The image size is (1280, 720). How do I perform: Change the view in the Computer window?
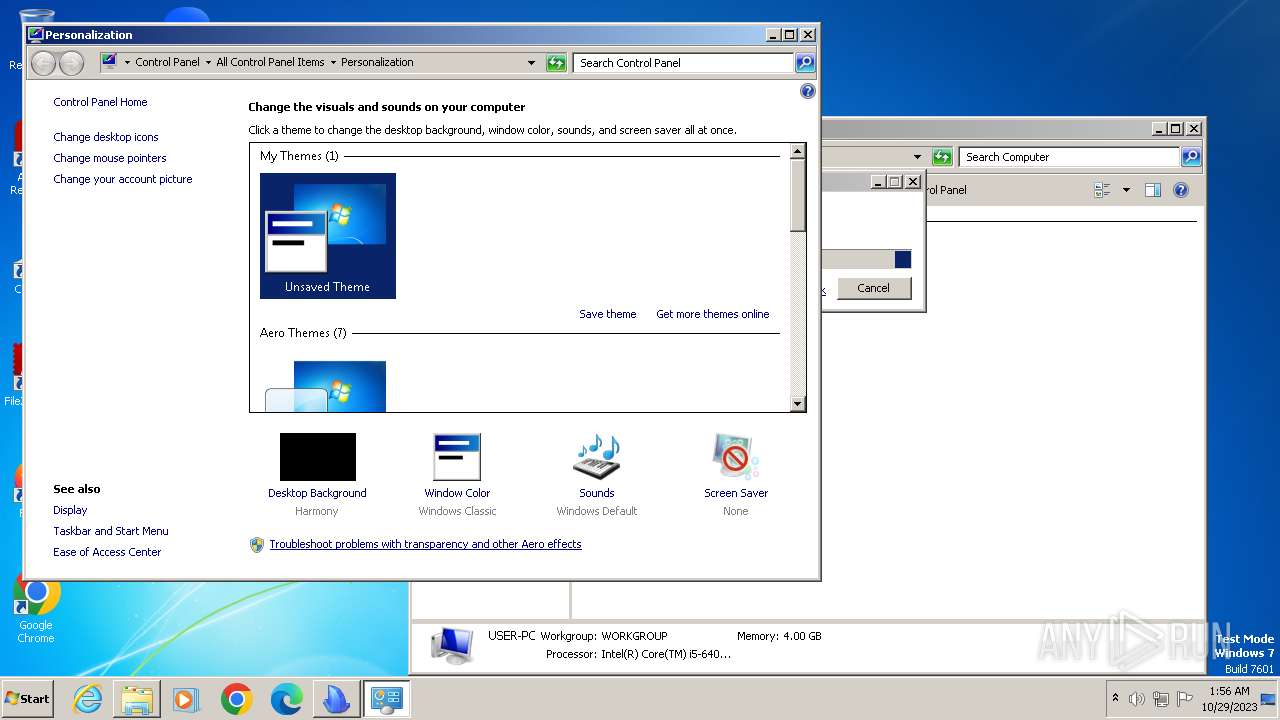coord(1103,190)
